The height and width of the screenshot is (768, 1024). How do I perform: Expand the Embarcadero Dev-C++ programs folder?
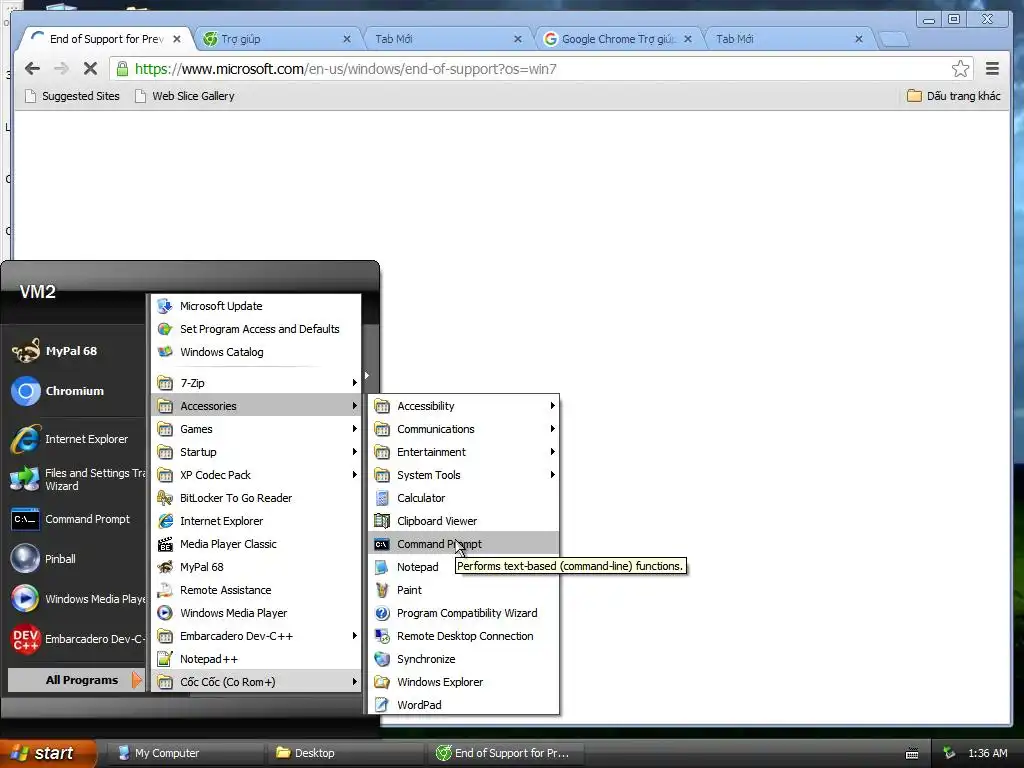(256, 635)
